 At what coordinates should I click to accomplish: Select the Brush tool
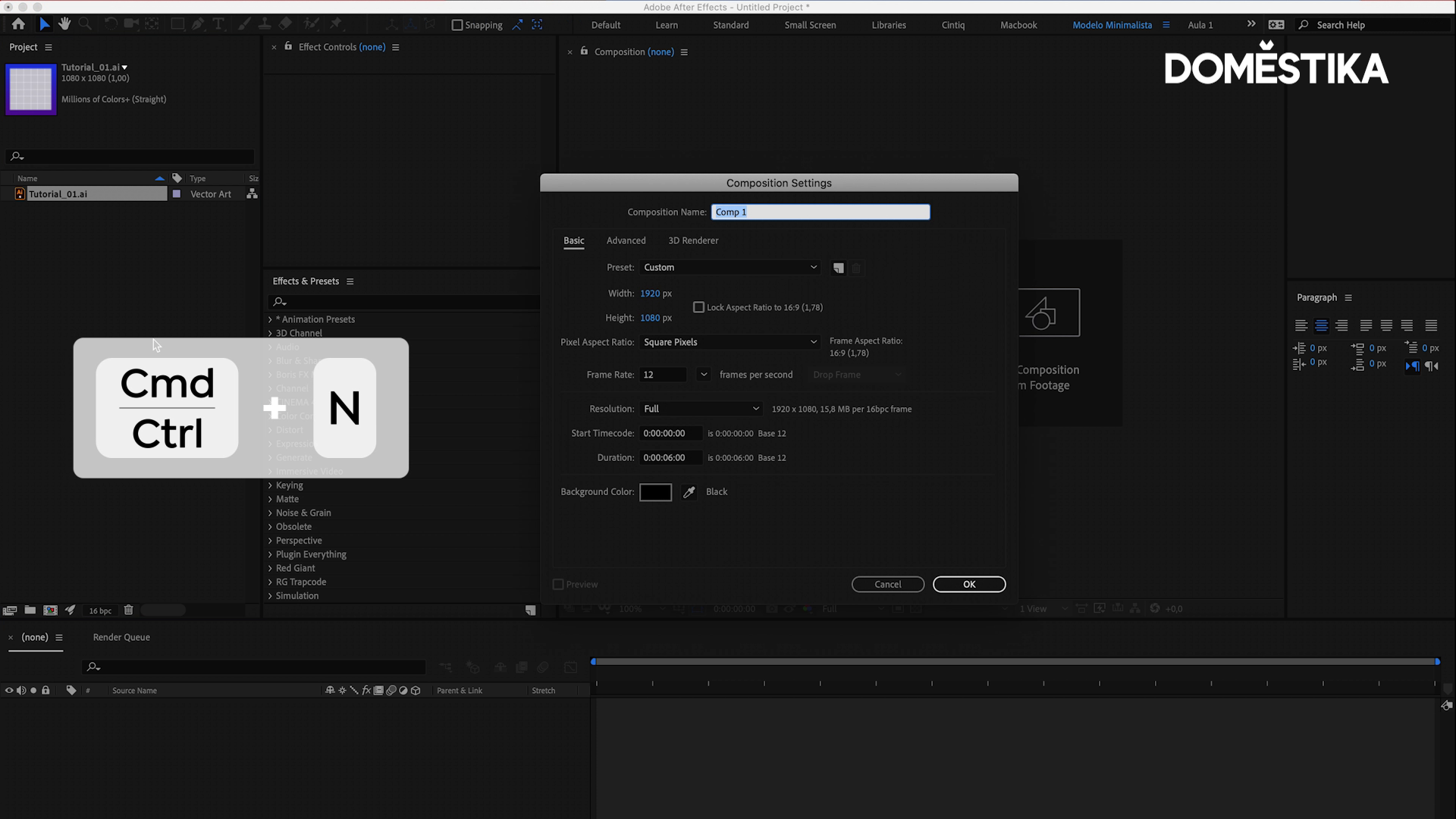(x=244, y=24)
